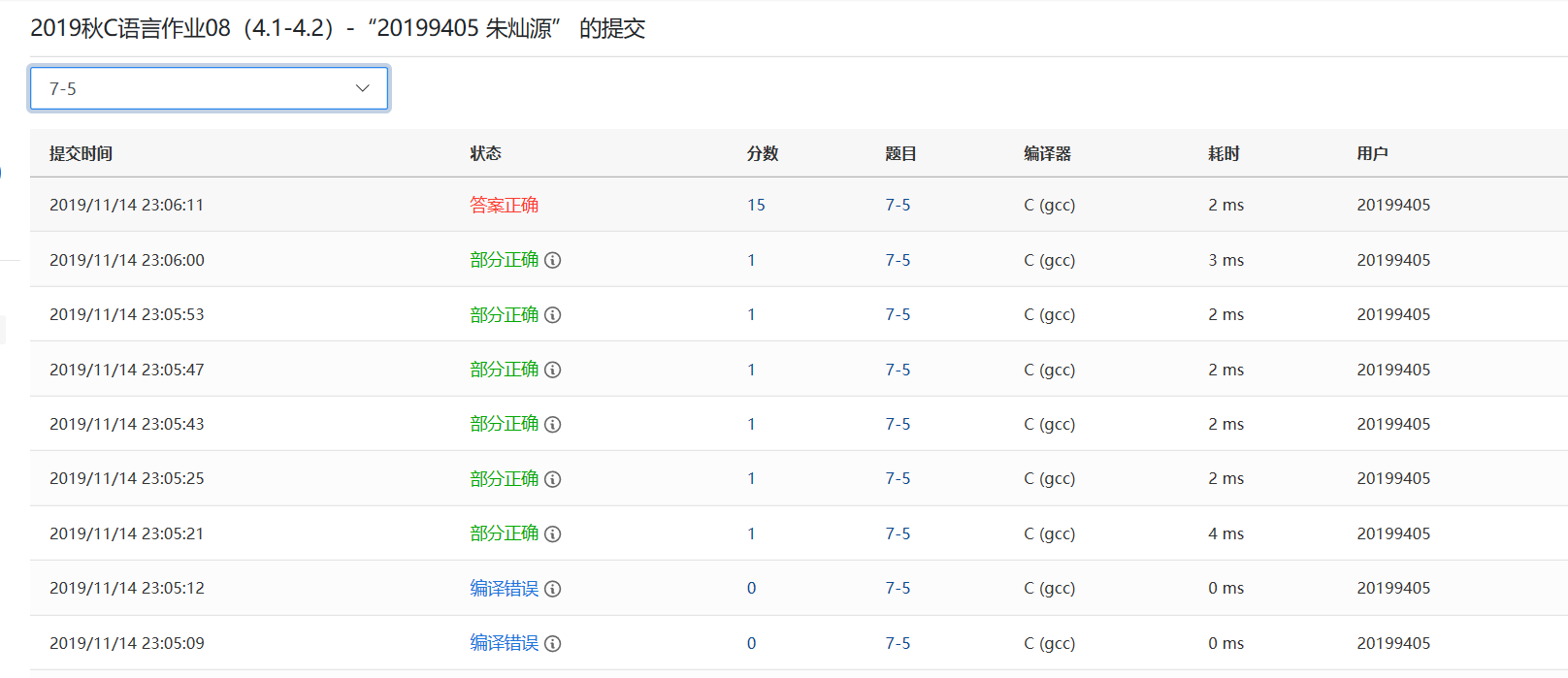
Task: Click info icon on 23:05:21 submission row
Action: [553, 534]
